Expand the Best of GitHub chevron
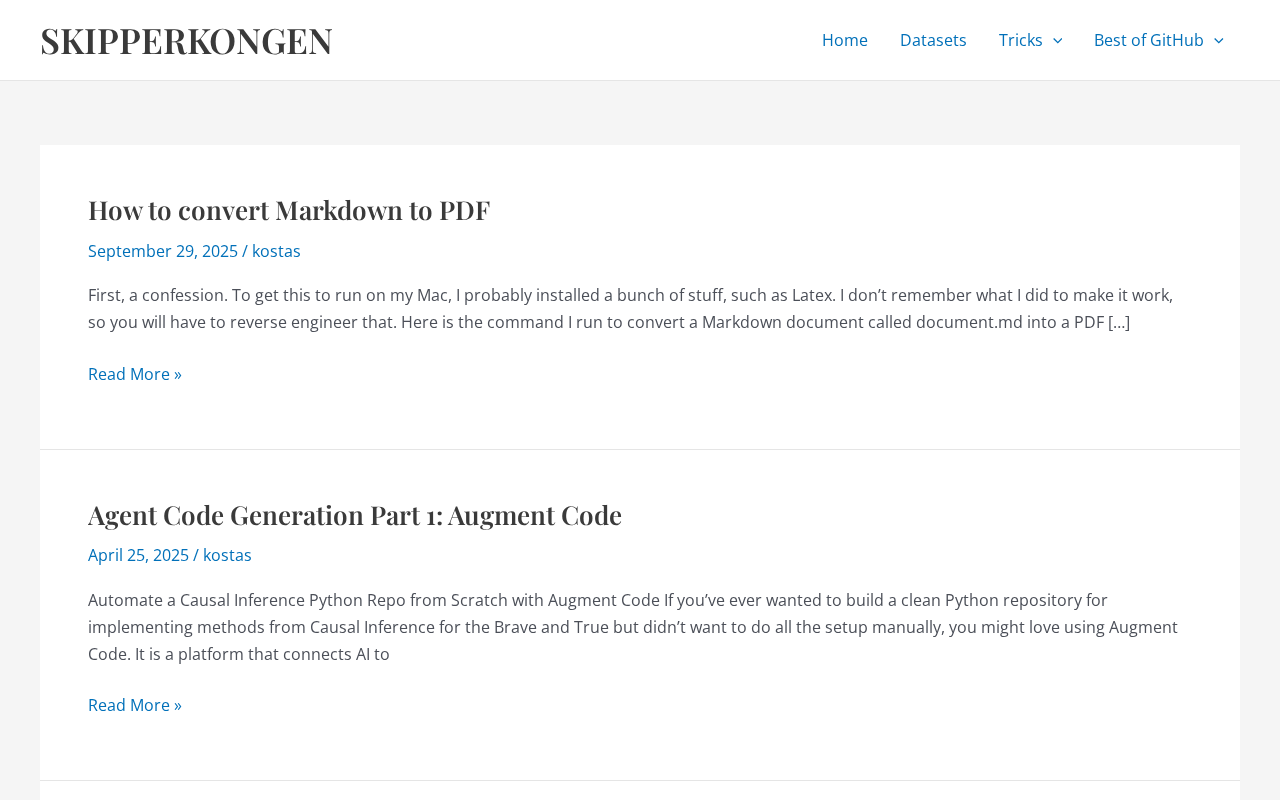Viewport: 1280px width, 800px height. point(1218,40)
